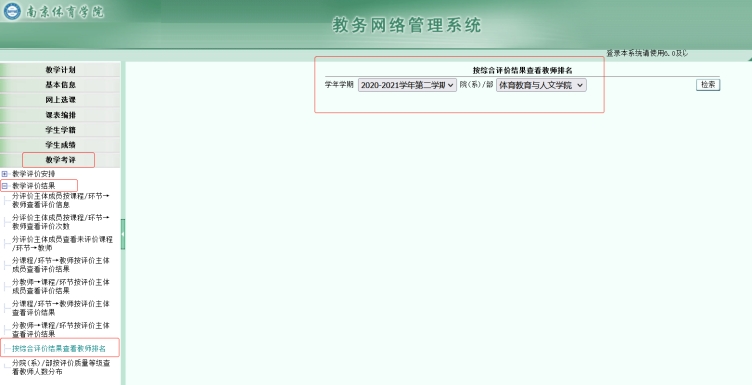This screenshot has width=752, height=385.
Task: Collapse the 教学评价结果 tree node minus icon
Action: [x=5, y=186]
